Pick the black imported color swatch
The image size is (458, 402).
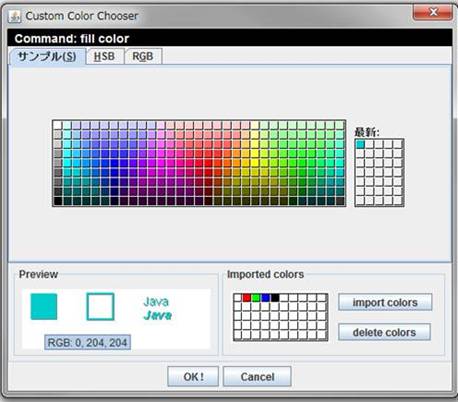(x=275, y=298)
